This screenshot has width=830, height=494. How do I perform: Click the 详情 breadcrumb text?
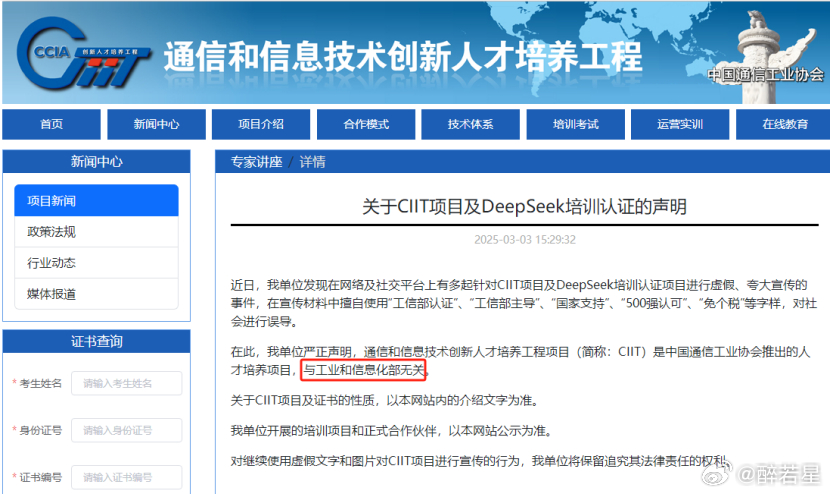coord(312,162)
